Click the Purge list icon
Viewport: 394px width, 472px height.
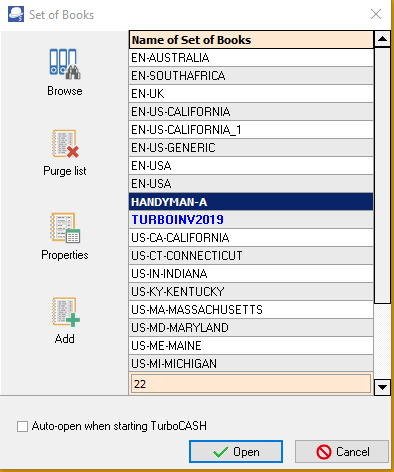click(65, 144)
